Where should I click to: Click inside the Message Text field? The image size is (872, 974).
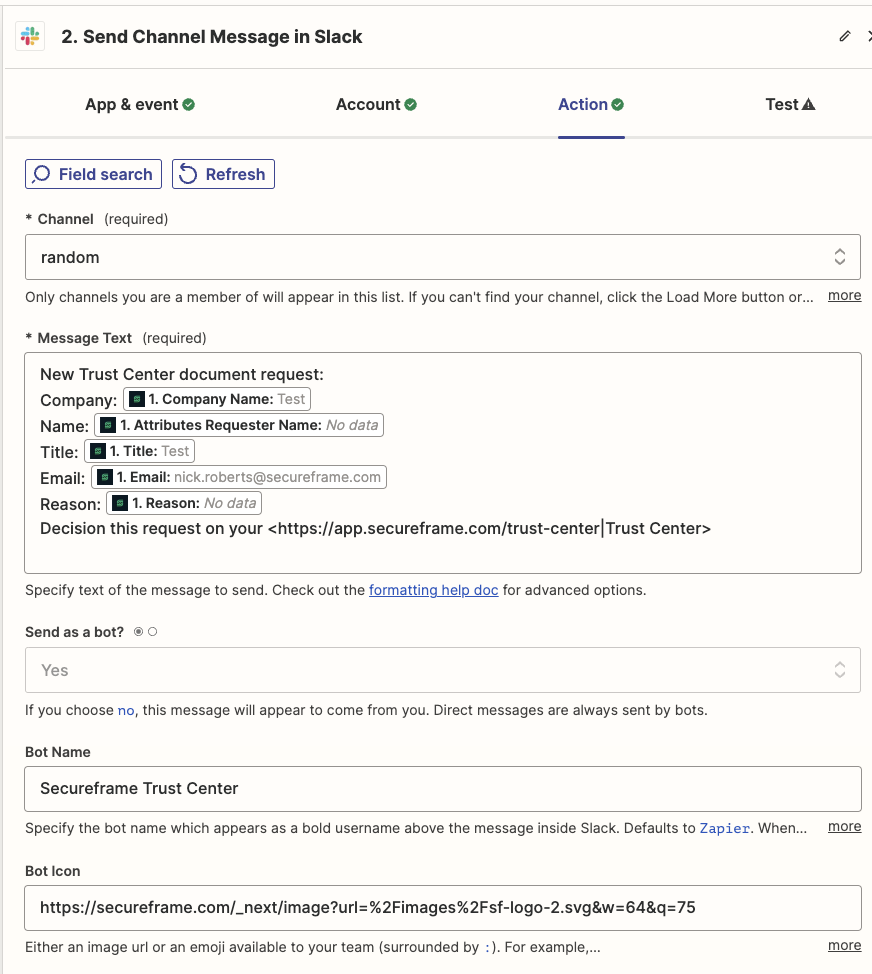tap(442, 463)
